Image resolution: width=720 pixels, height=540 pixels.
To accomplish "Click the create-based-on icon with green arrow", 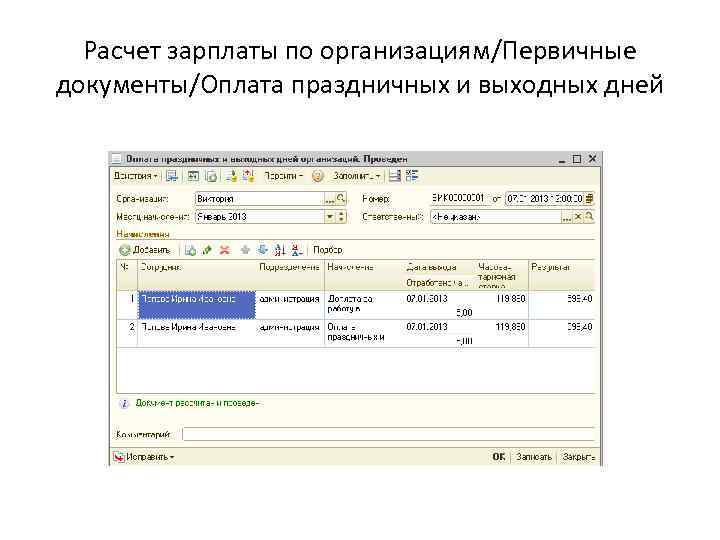I will (231, 176).
